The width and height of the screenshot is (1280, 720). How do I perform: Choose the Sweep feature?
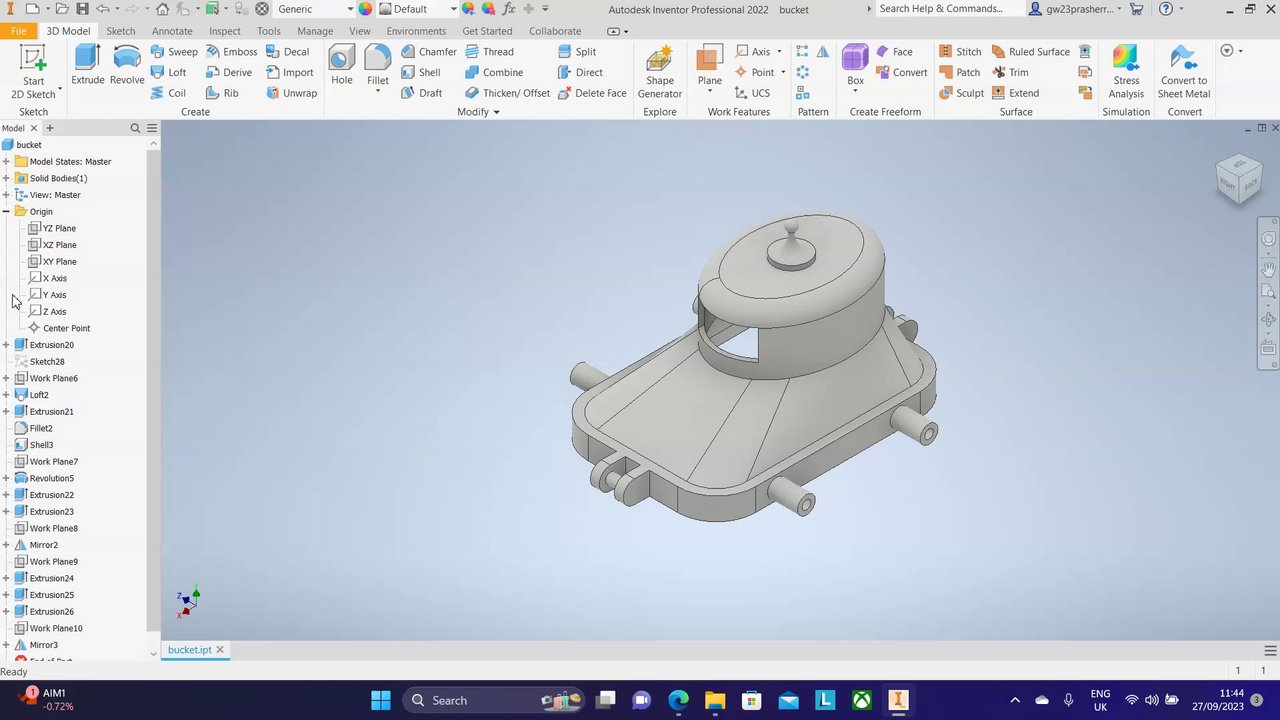pos(174,52)
